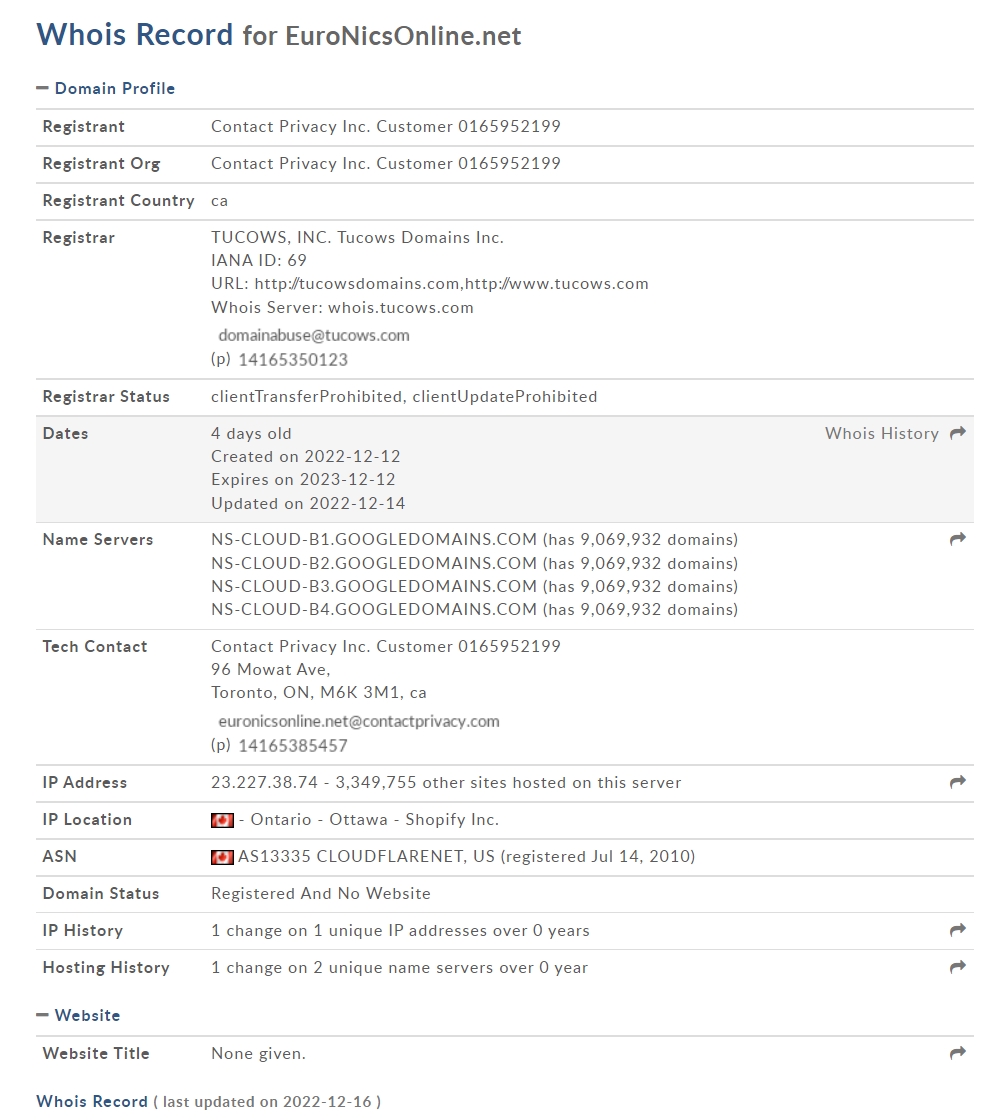The height and width of the screenshot is (1120, 998).
Task: Click the IP History change summary text
Action: 400,931
